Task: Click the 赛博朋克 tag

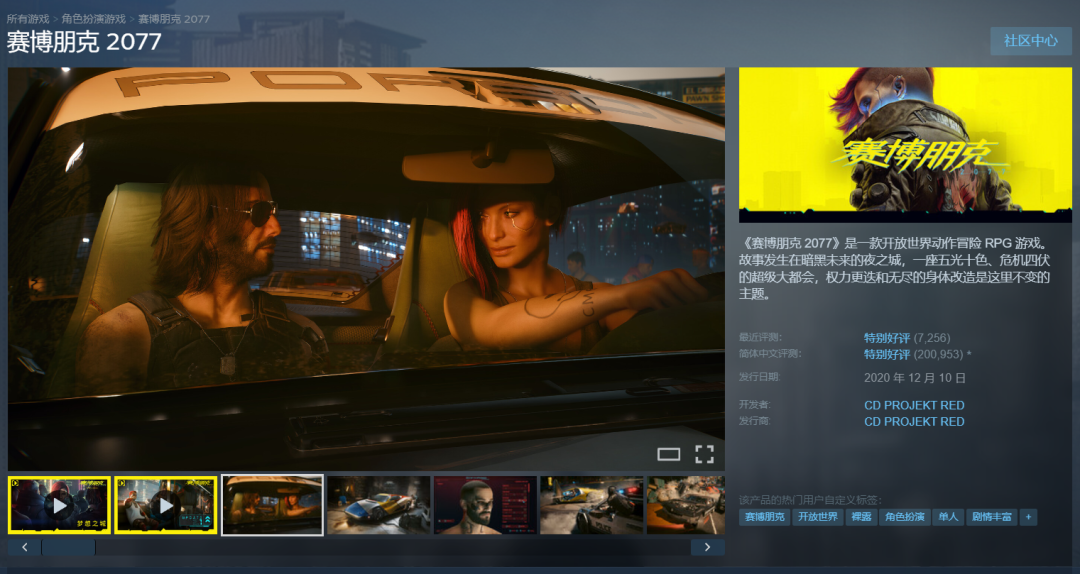Action: tap(765, 517)
